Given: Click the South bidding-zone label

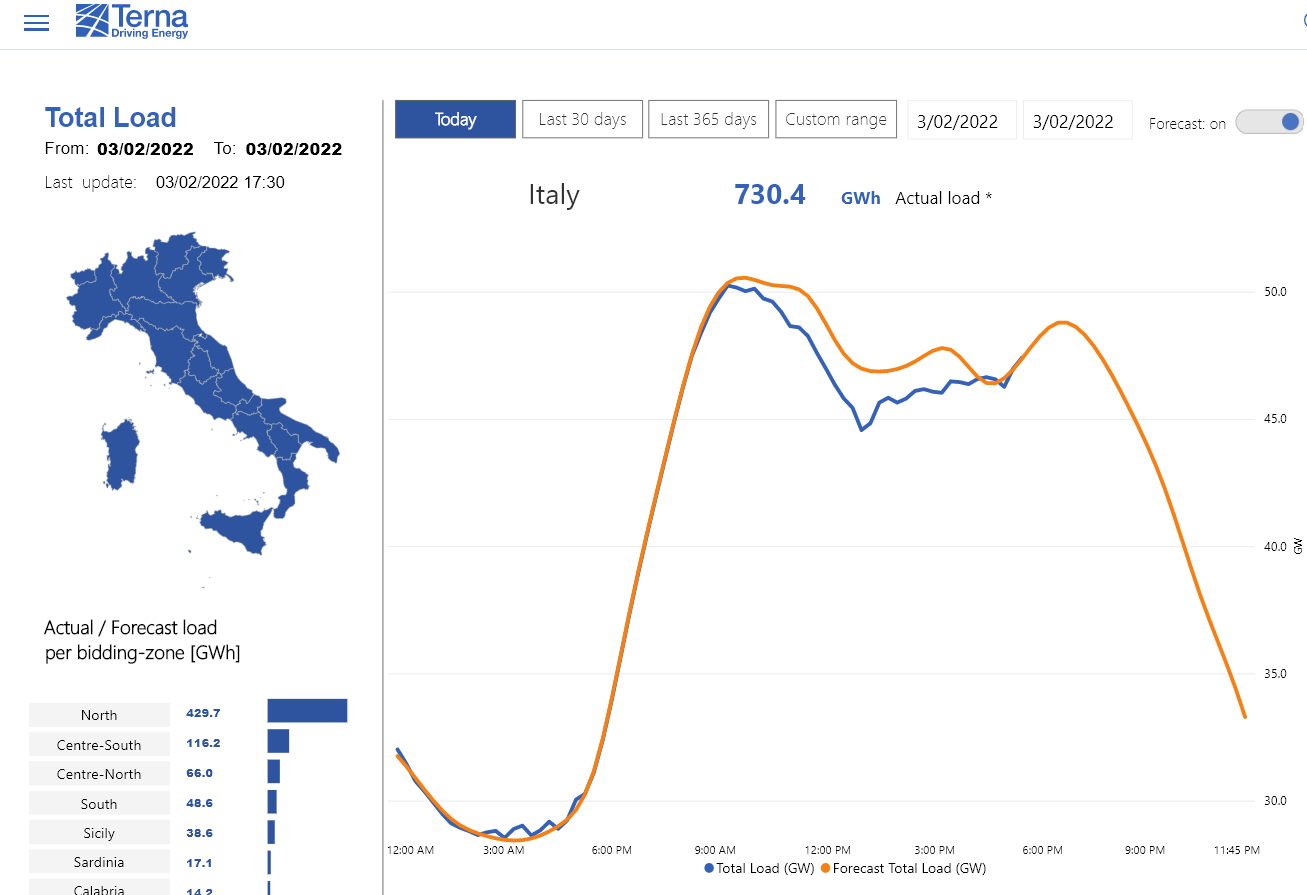Looking at the screenshot, I should [x=99, y=803].
